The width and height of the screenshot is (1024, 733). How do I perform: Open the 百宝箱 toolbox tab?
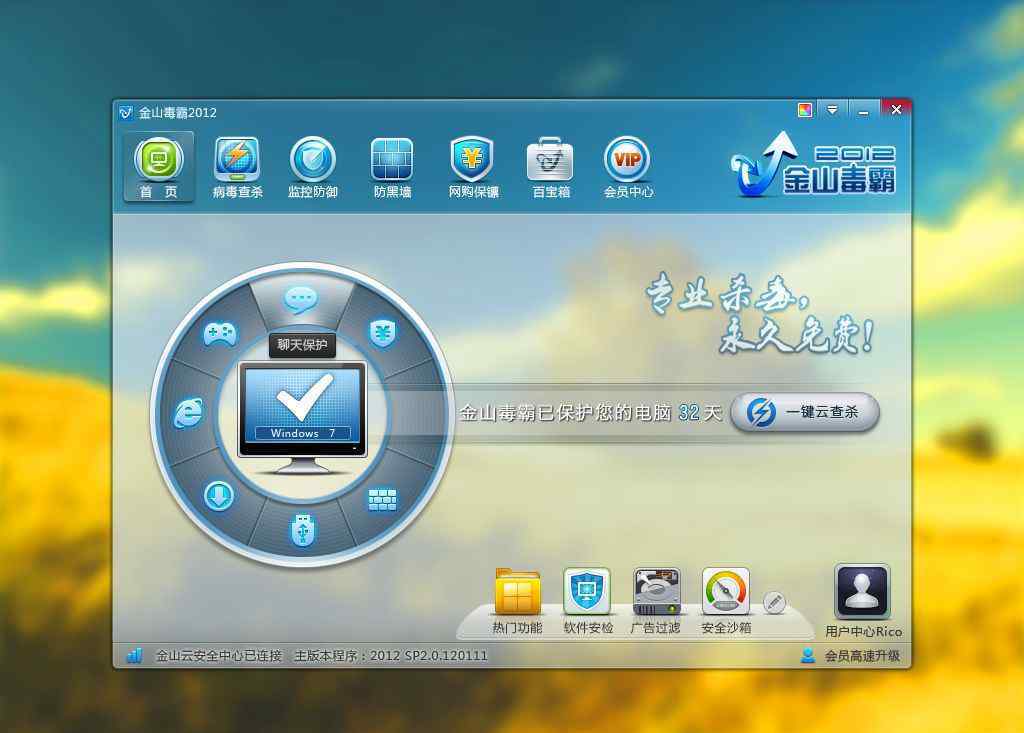pos(551,167)
